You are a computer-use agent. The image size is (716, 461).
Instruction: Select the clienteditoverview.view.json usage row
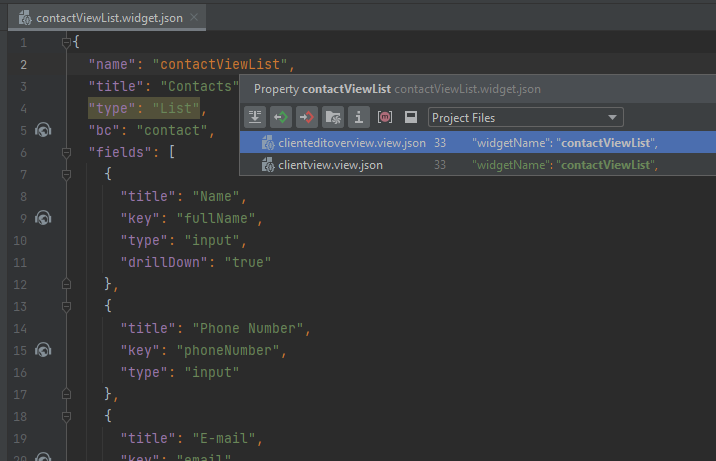(x=478, y=143)
